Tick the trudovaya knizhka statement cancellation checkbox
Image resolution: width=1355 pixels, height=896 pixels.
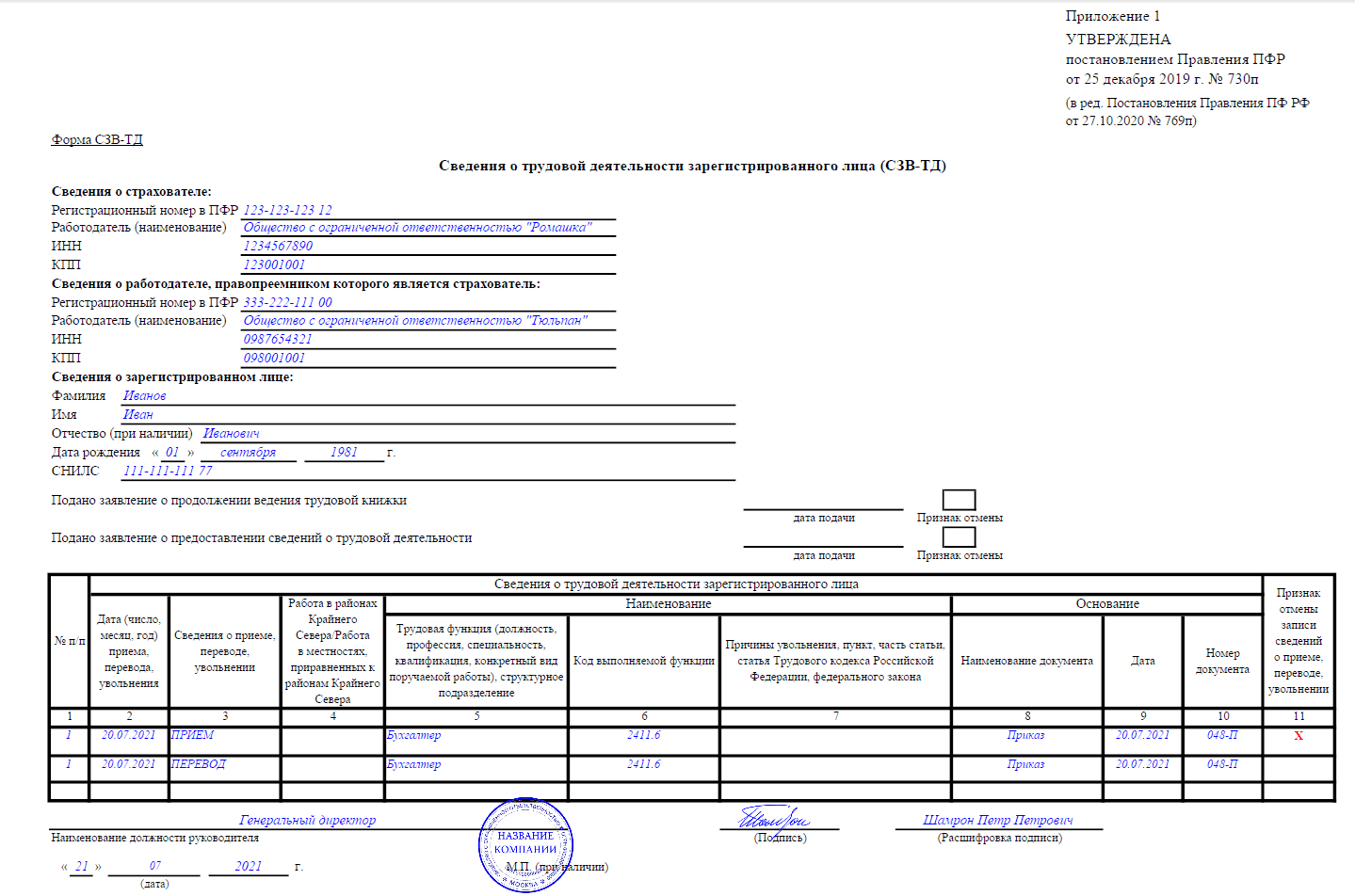959,500
